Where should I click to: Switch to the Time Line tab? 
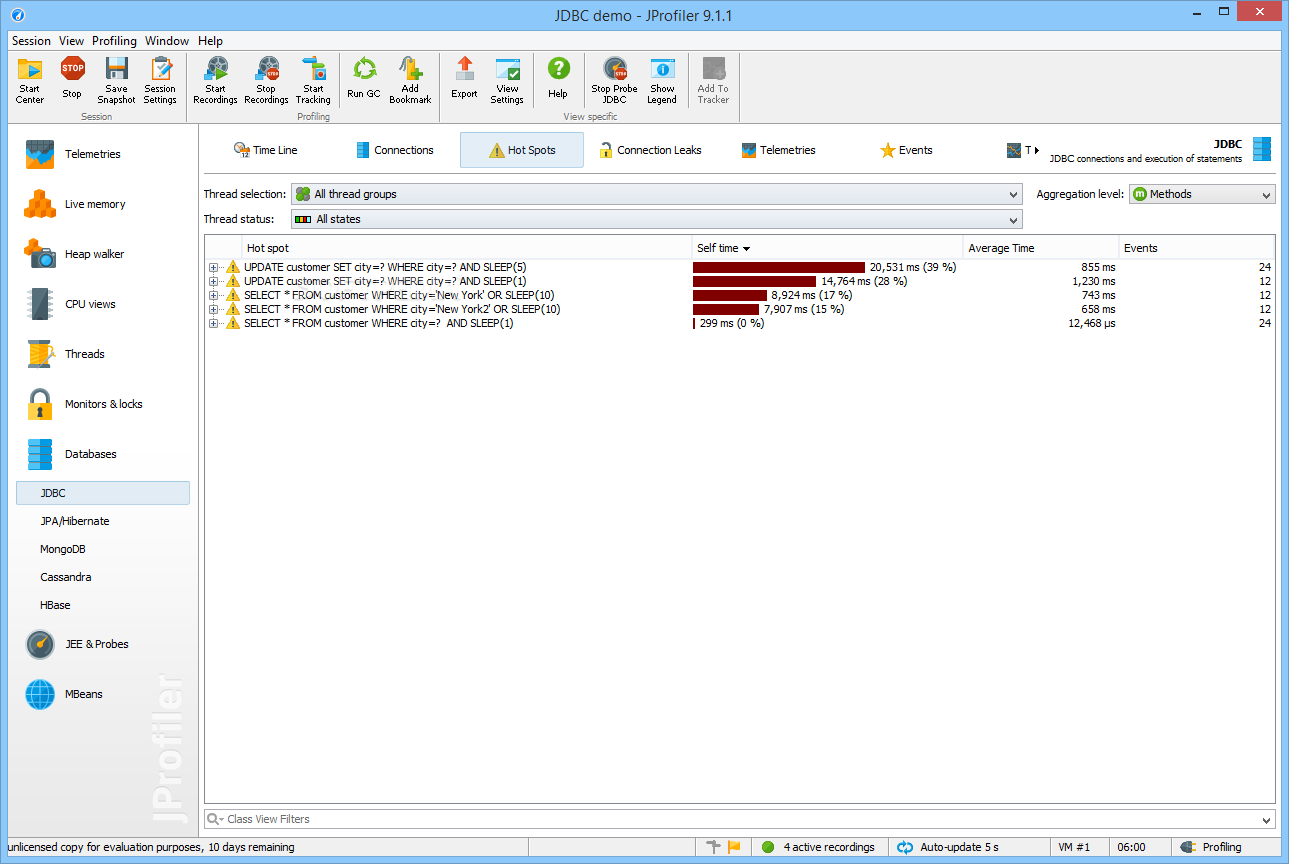(265, 150)
